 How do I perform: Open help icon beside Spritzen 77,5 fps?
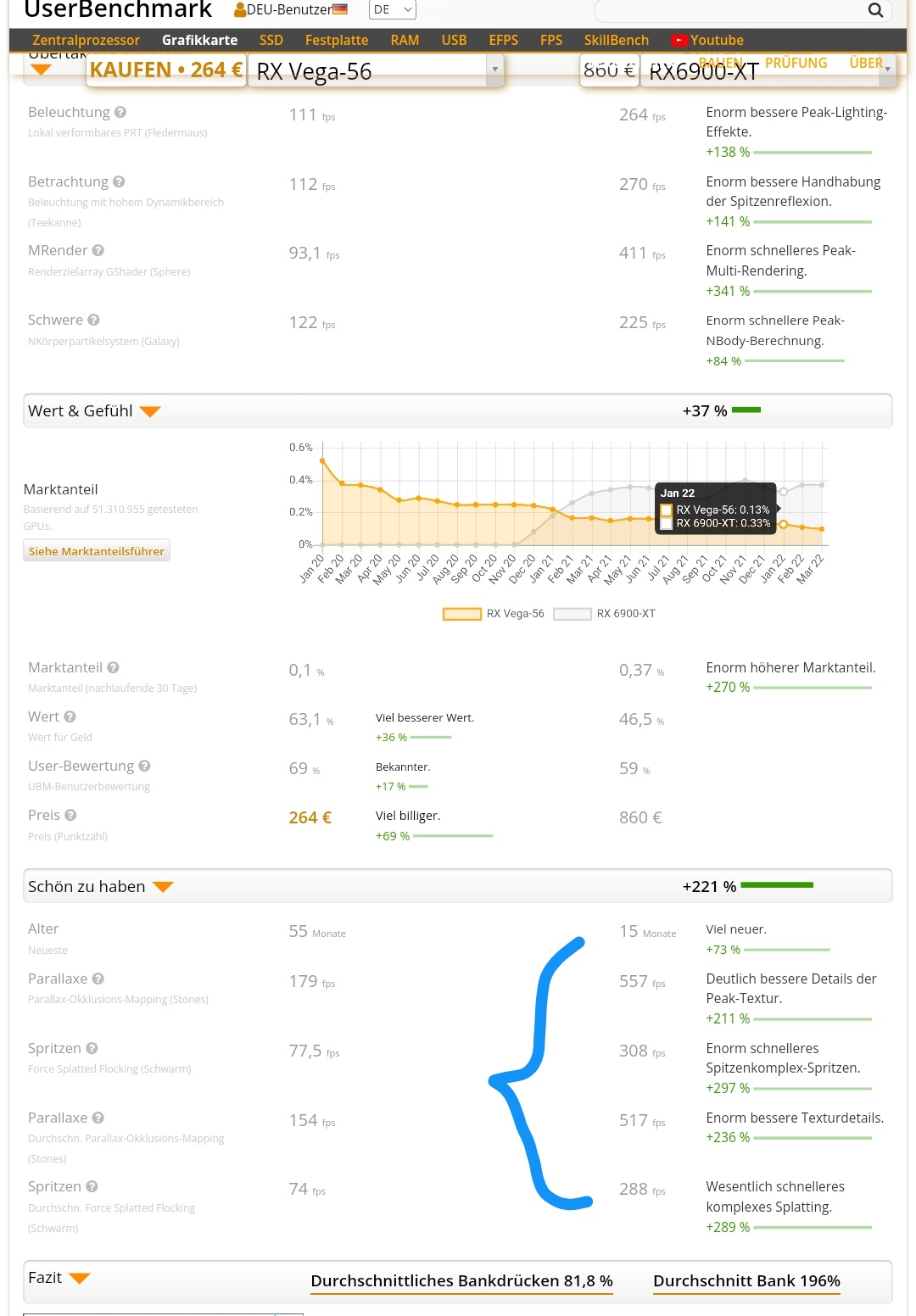92,1048
